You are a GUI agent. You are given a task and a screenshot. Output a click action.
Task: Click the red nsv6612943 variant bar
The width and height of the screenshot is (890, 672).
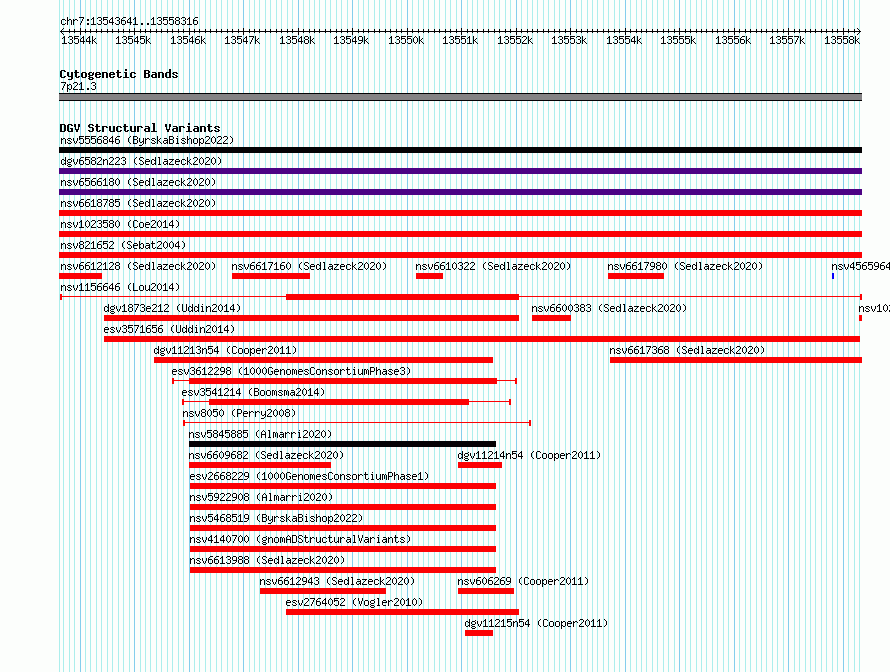322,591
